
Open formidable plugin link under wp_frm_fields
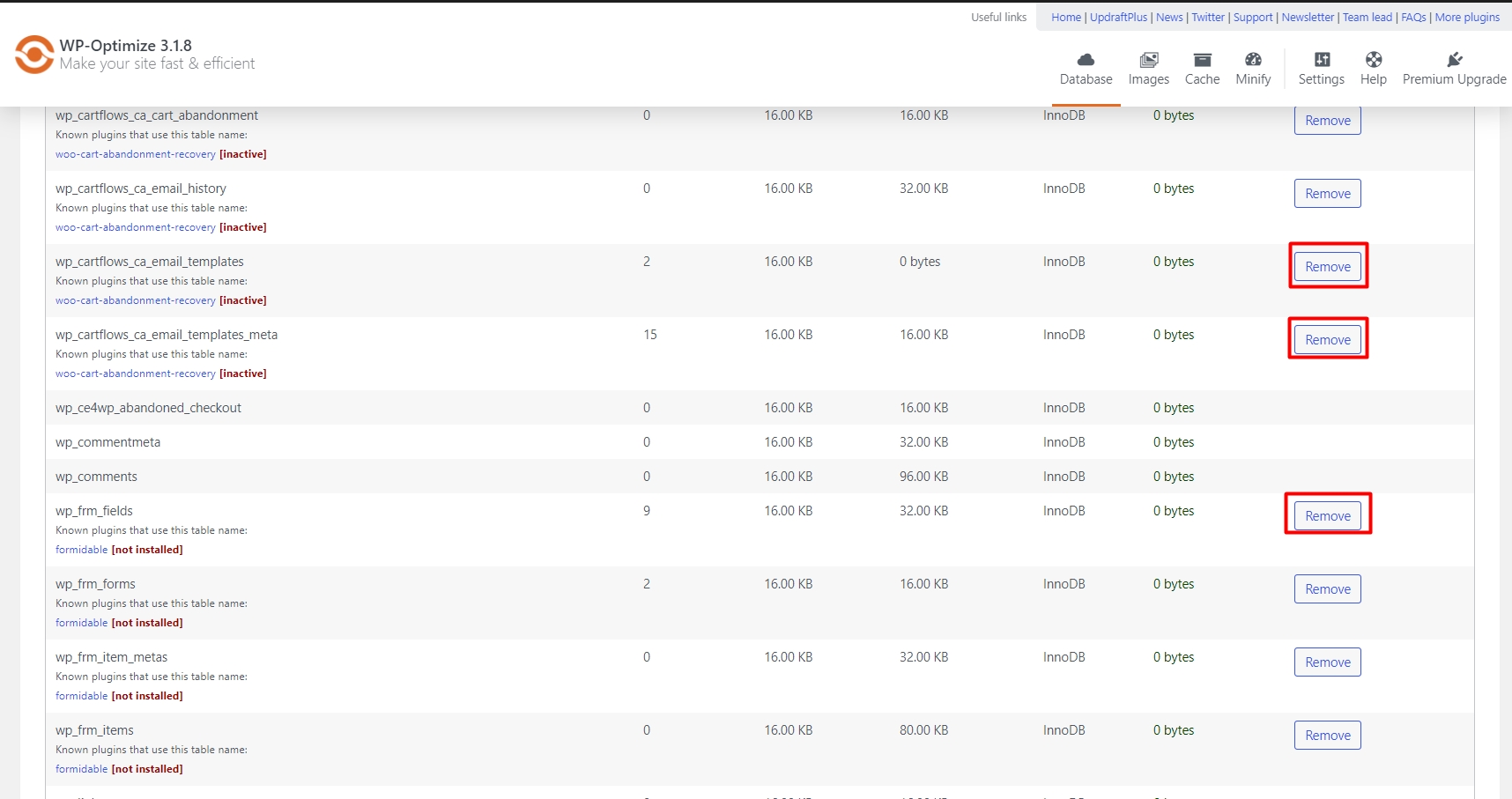click(81, 550)
